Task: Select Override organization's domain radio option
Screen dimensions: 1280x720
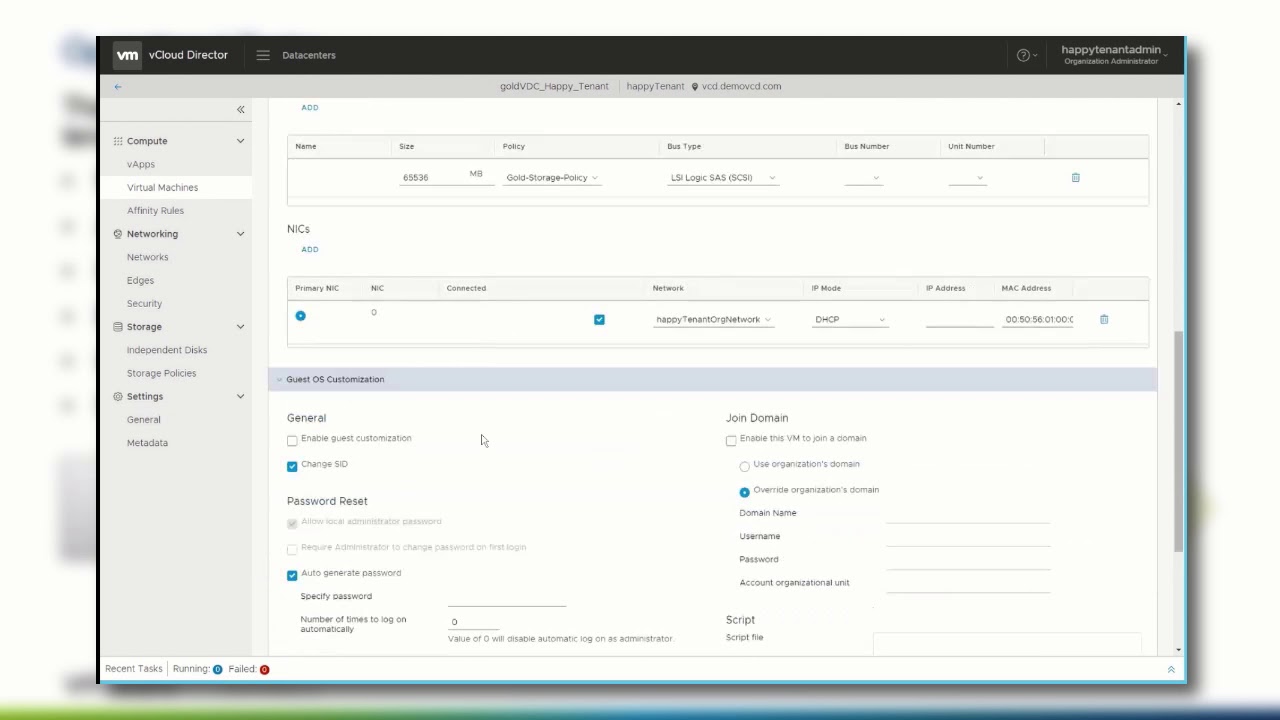Action: point(744,493)
